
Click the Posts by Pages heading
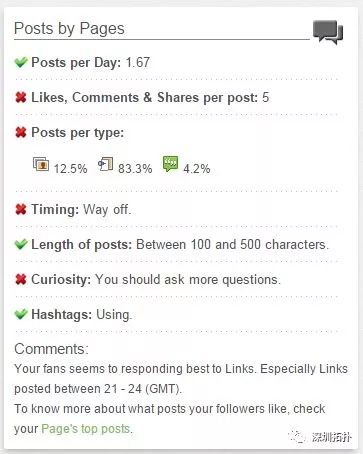(x=69, y=28)
